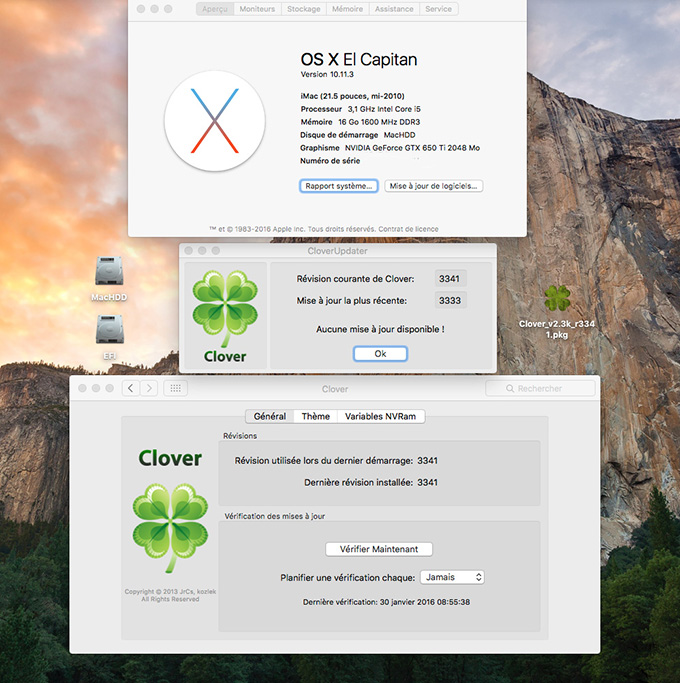Open the MacHDD drive icon on desktop
680x683 pixels.
[109, 271]
